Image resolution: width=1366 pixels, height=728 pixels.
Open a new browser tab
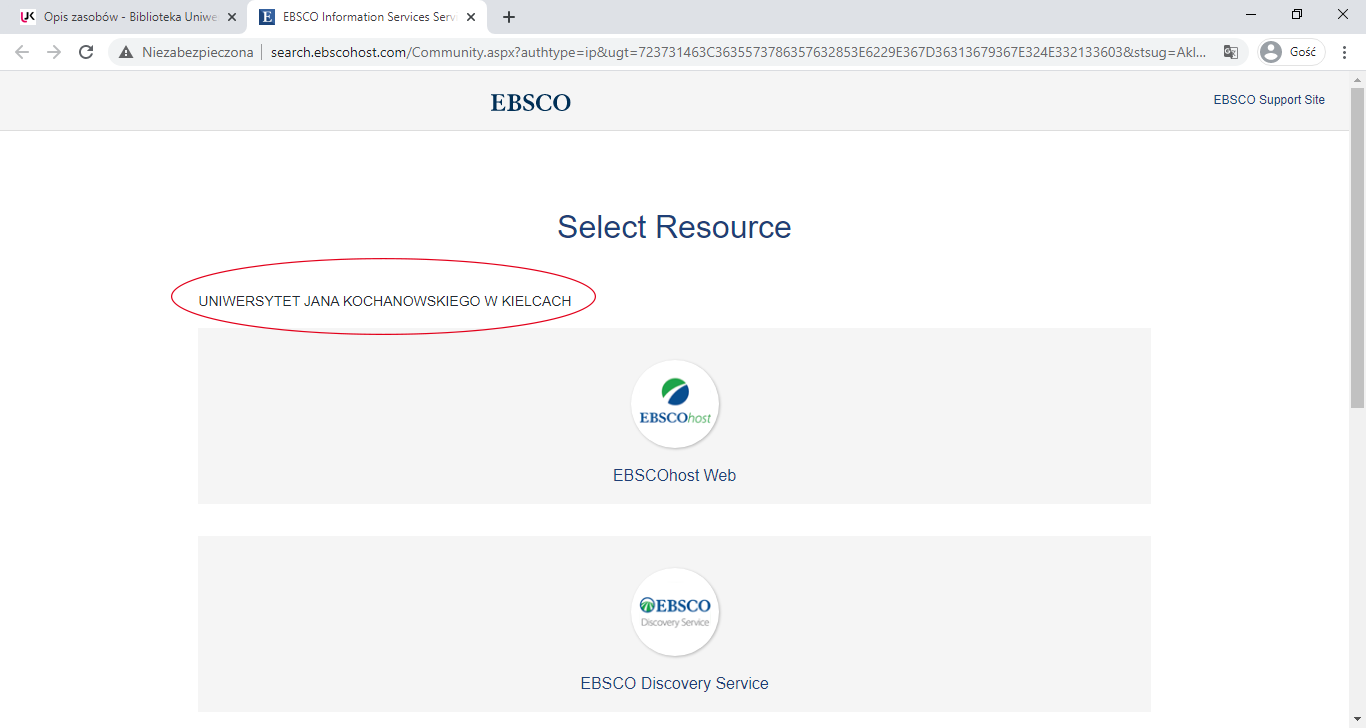click(509, 17)
